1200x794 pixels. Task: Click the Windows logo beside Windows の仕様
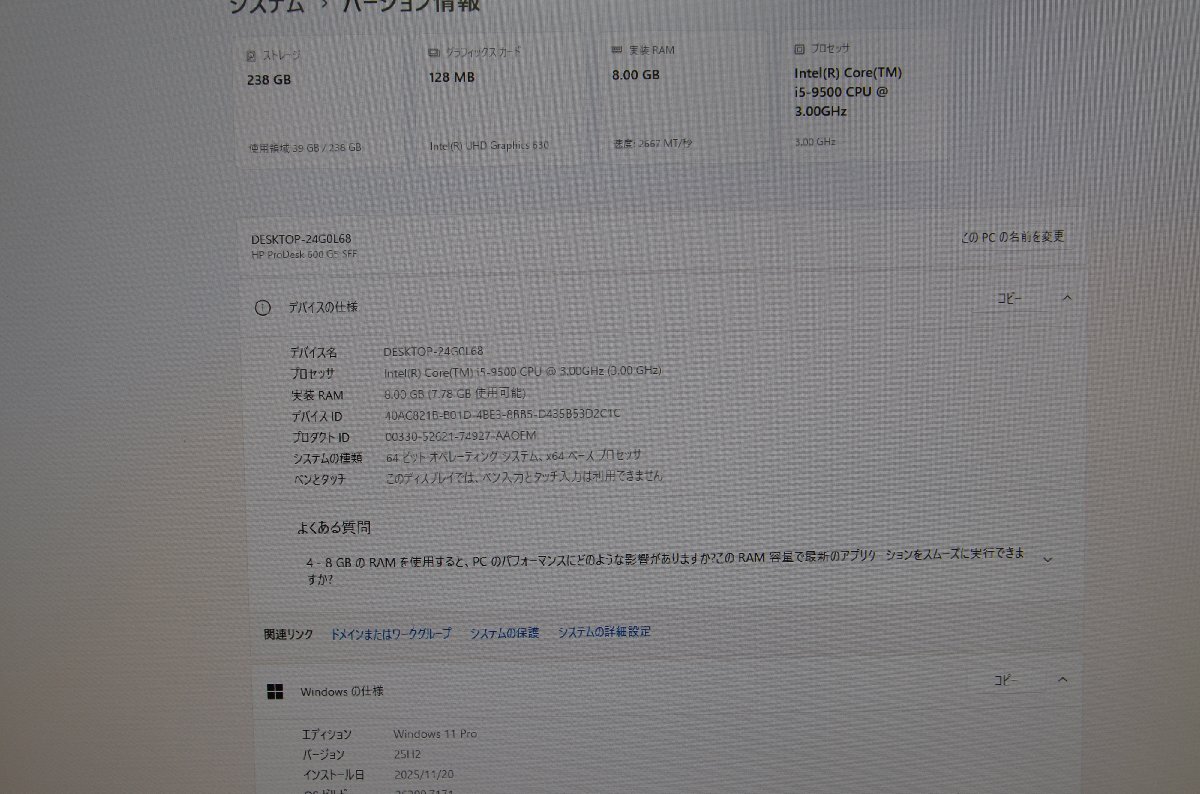coord(274,691)
